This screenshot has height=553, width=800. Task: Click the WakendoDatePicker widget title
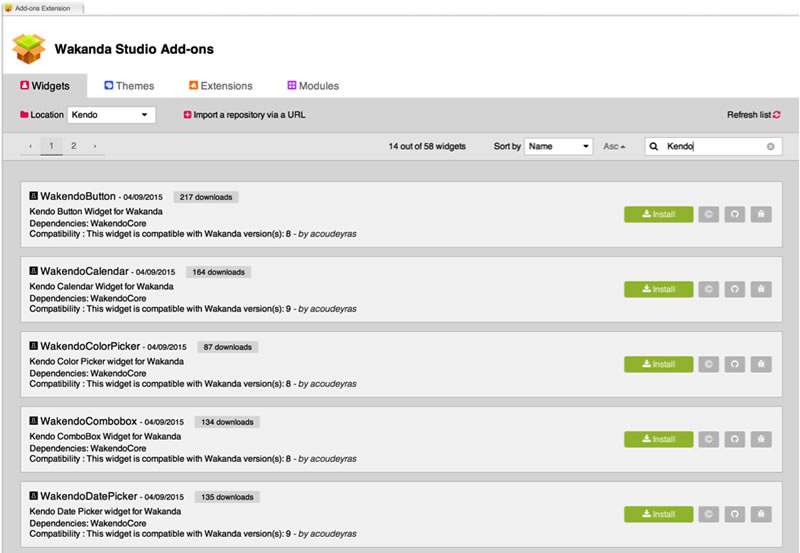pos(89,496)
